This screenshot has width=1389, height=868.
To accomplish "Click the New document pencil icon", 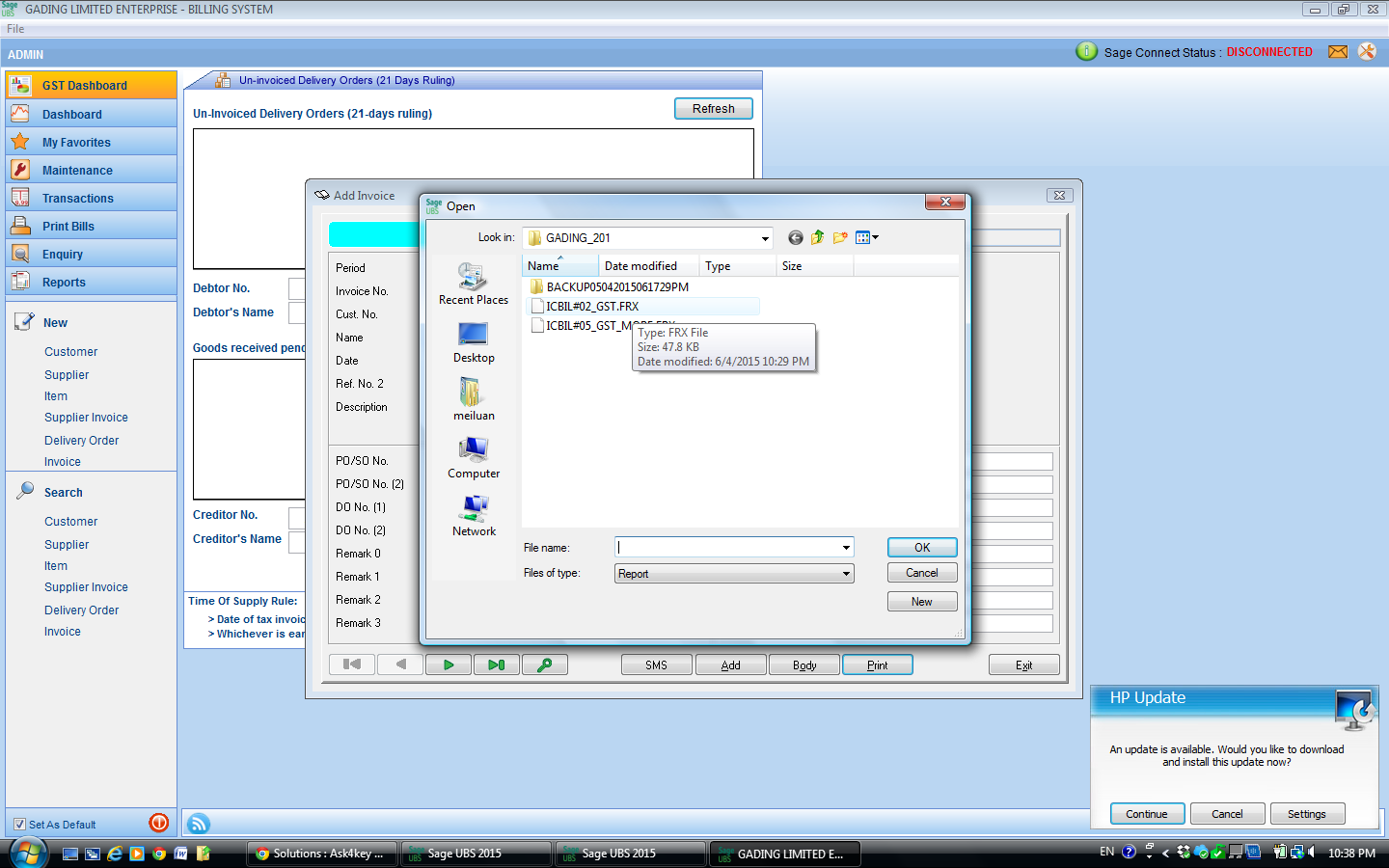I will [x=24, y=322].
